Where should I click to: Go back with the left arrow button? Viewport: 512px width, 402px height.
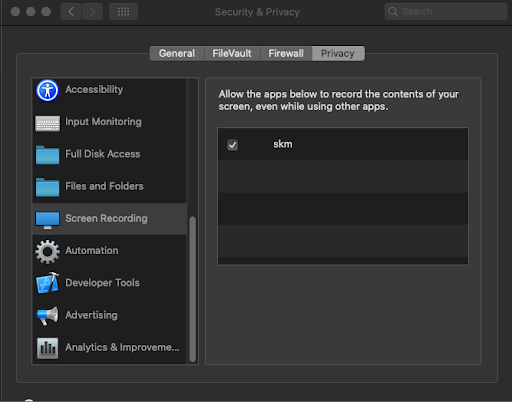tap(71, 12)
